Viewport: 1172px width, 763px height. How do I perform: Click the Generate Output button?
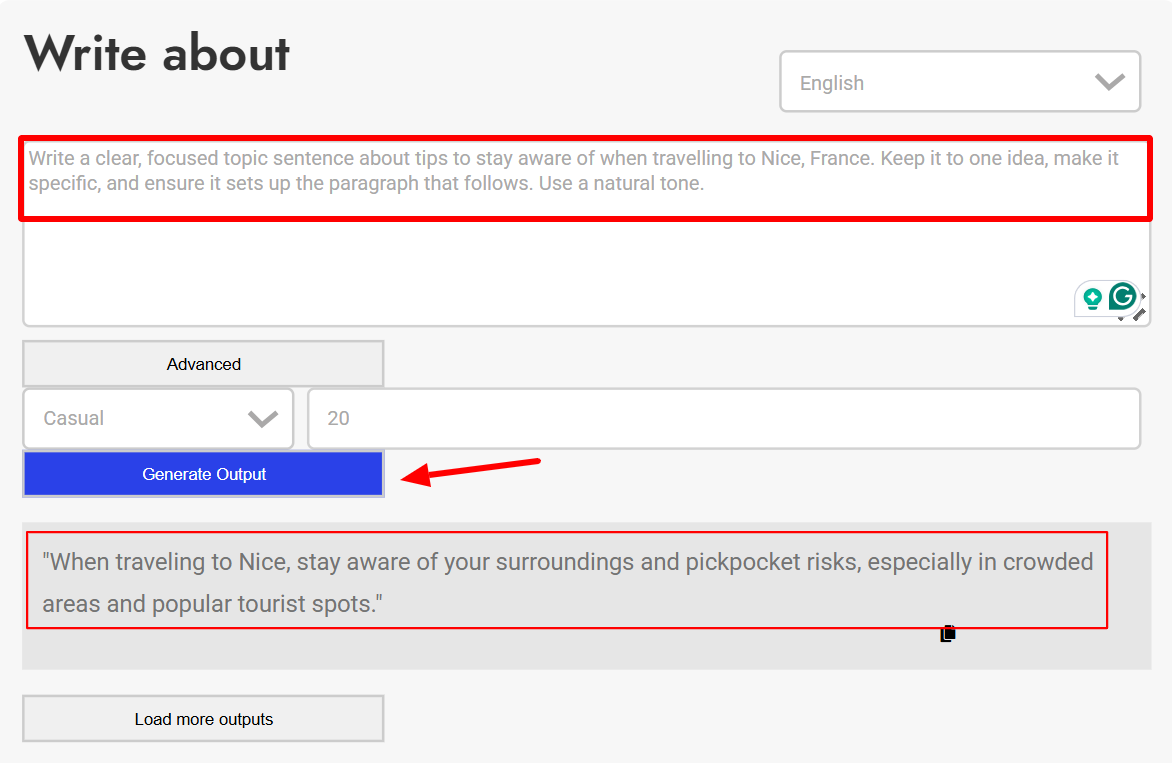tap(203, 474)
